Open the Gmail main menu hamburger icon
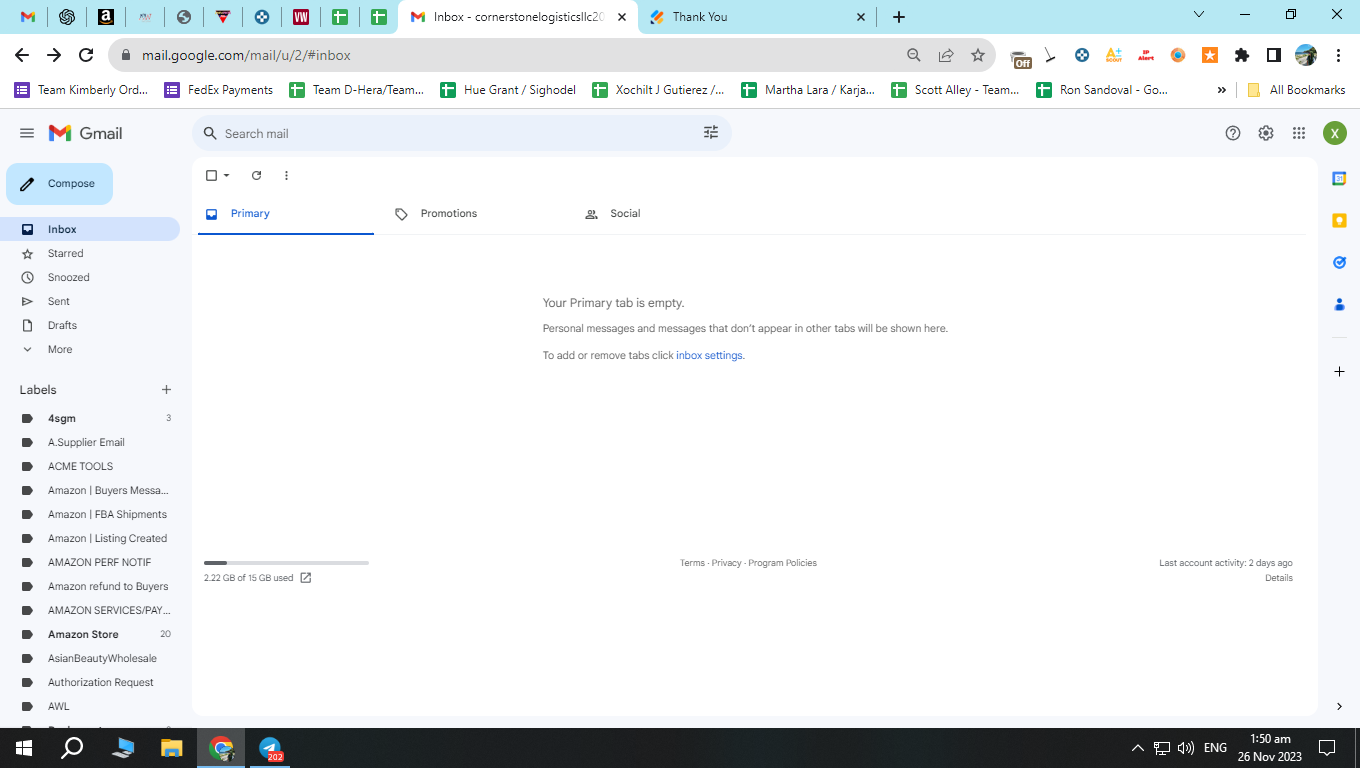1360x768 pixels. tap(27, 133)
